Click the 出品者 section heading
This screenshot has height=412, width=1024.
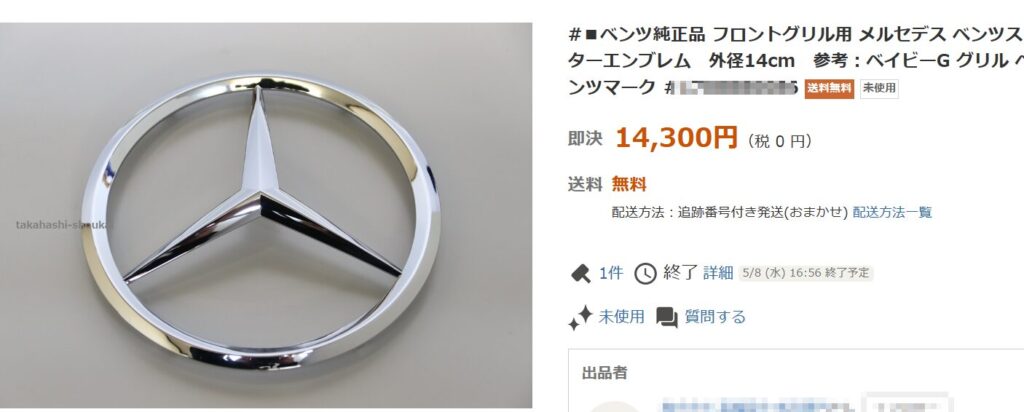[605, 373]
